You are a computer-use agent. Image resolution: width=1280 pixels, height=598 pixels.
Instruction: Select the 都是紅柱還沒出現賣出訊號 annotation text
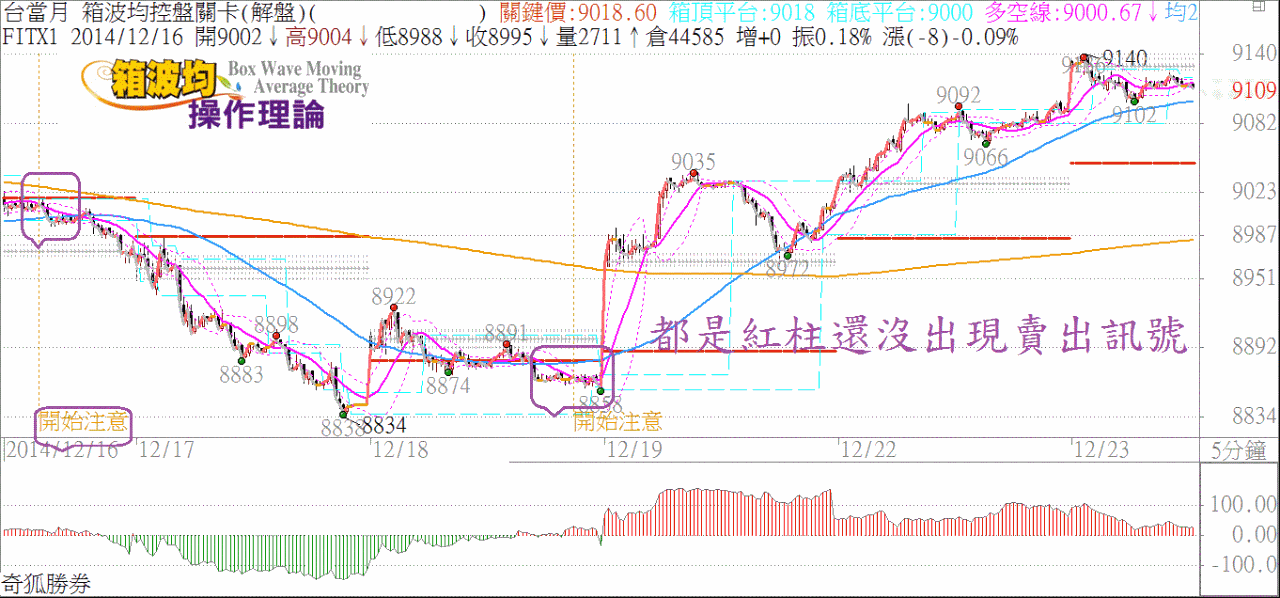pos(918,337)
